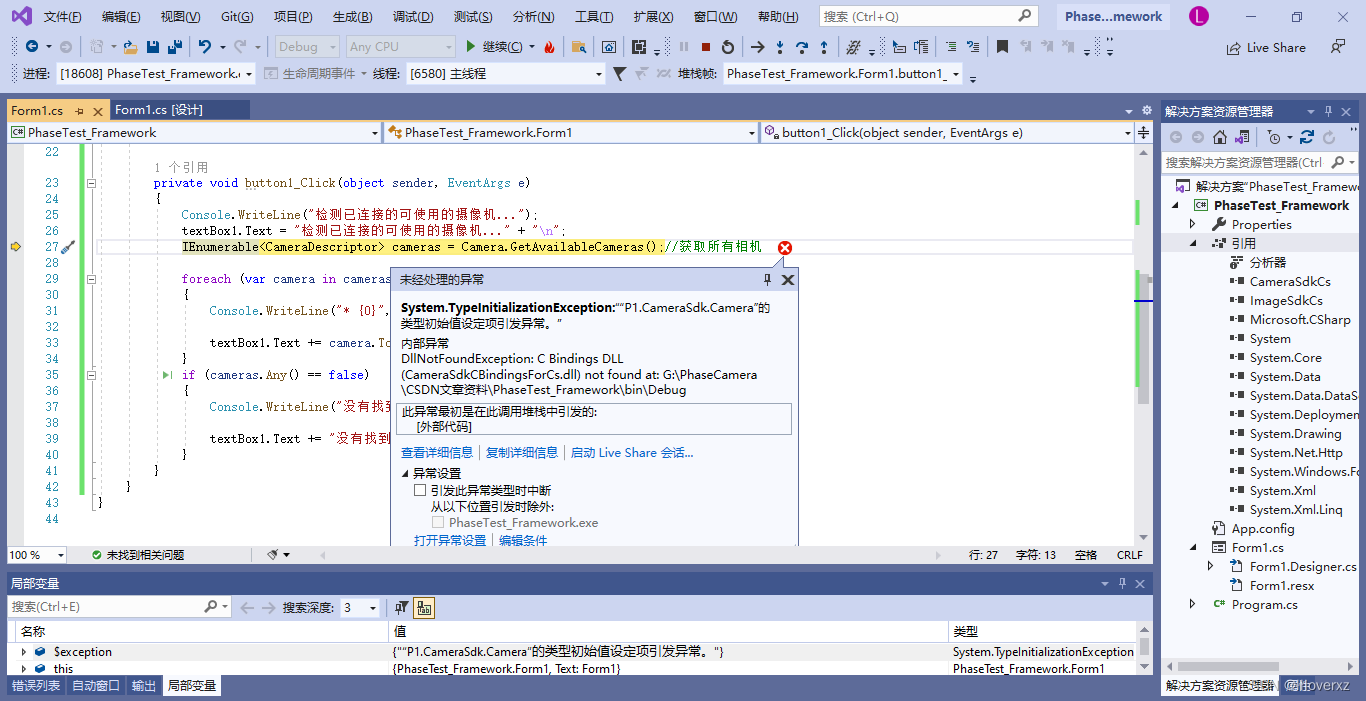
Task: Open the PhaseTest_Framework.Form1 class dropdown
Action: 572,132
